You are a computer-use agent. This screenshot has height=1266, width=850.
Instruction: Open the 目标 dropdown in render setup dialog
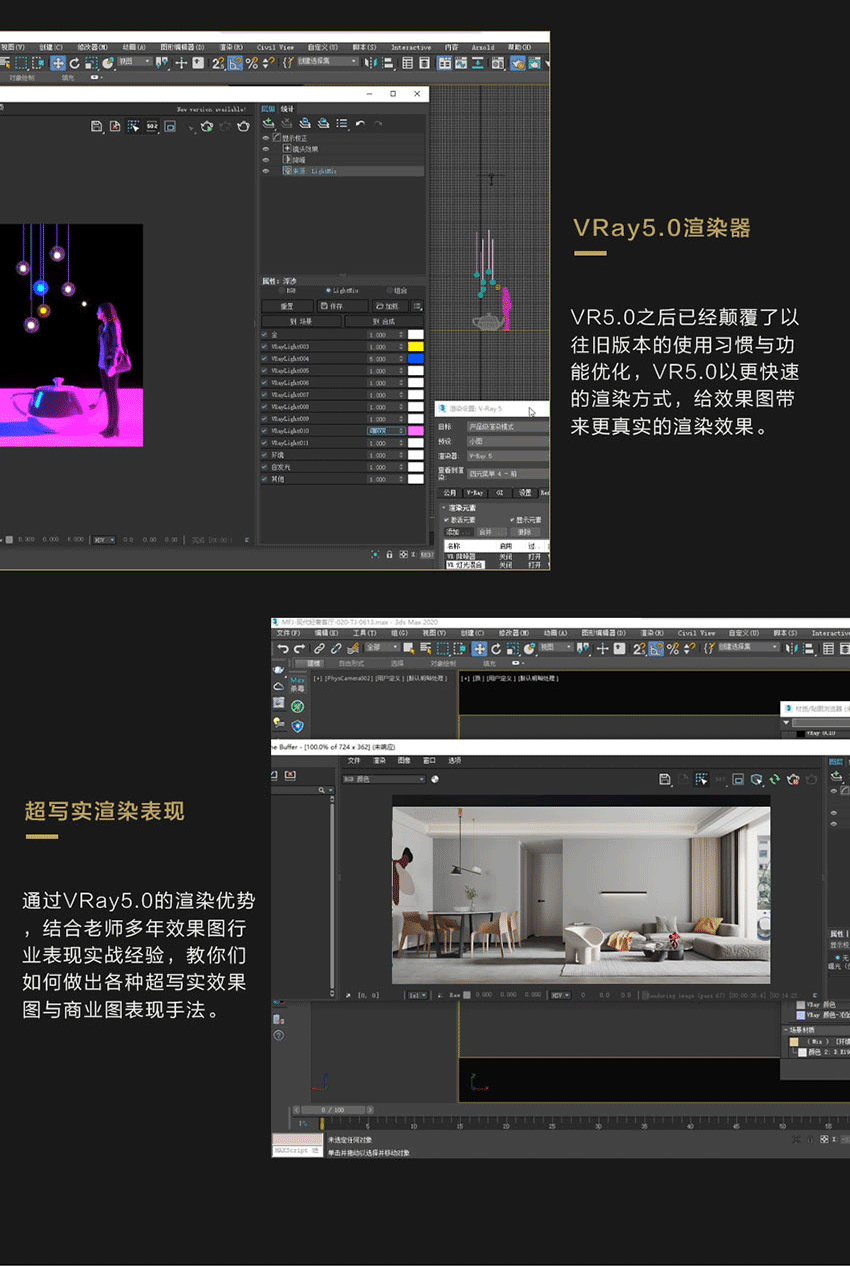pyautogui.click(x=508, y=426)
